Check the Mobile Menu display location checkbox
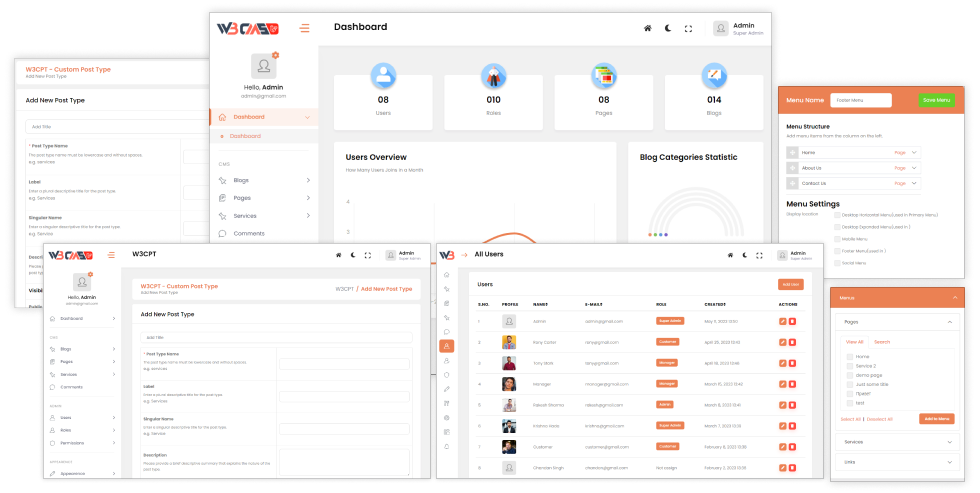 (837, 239)
